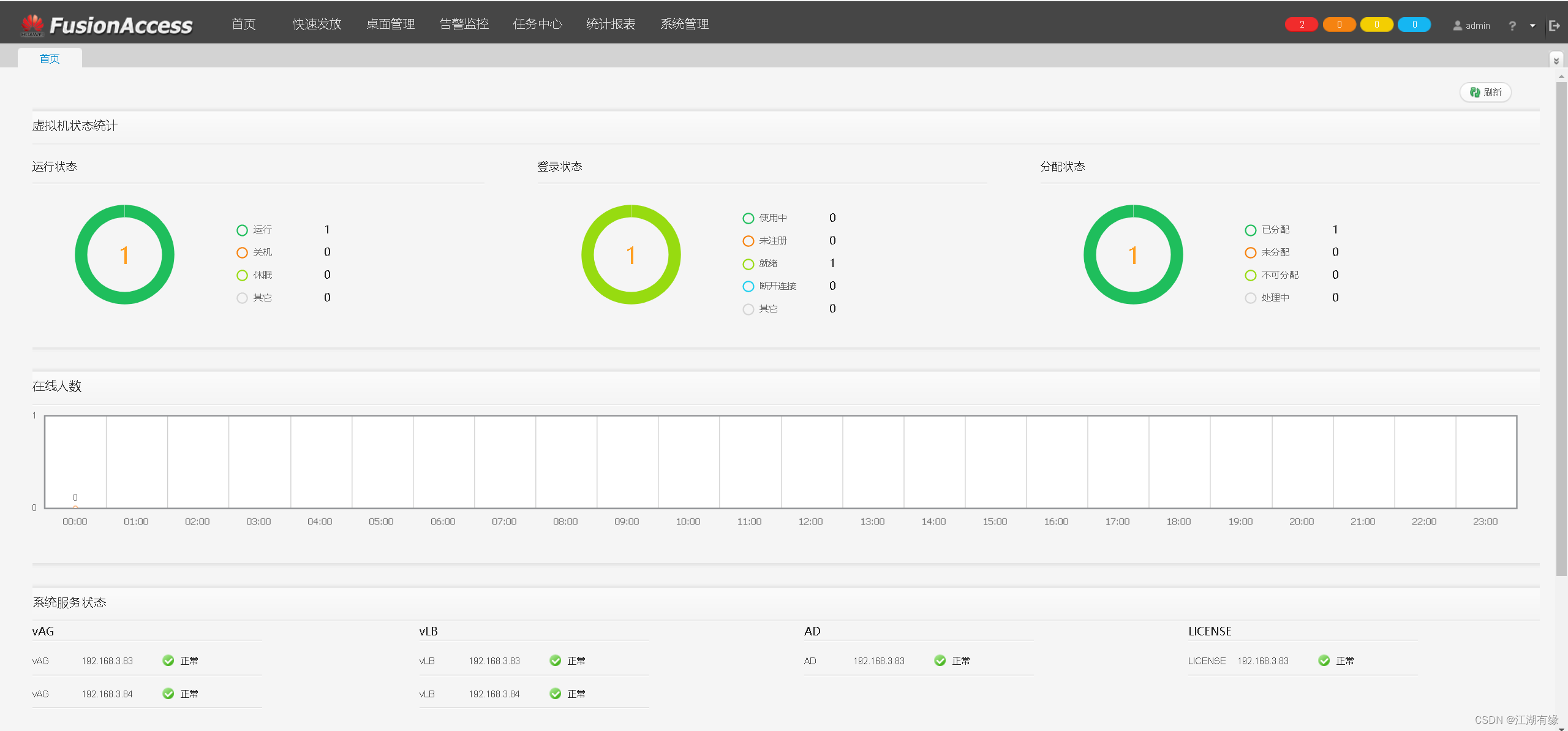1568x731 pixels.
Task: Click the 已分配 count value 1
Action: tap(1335, 230)
